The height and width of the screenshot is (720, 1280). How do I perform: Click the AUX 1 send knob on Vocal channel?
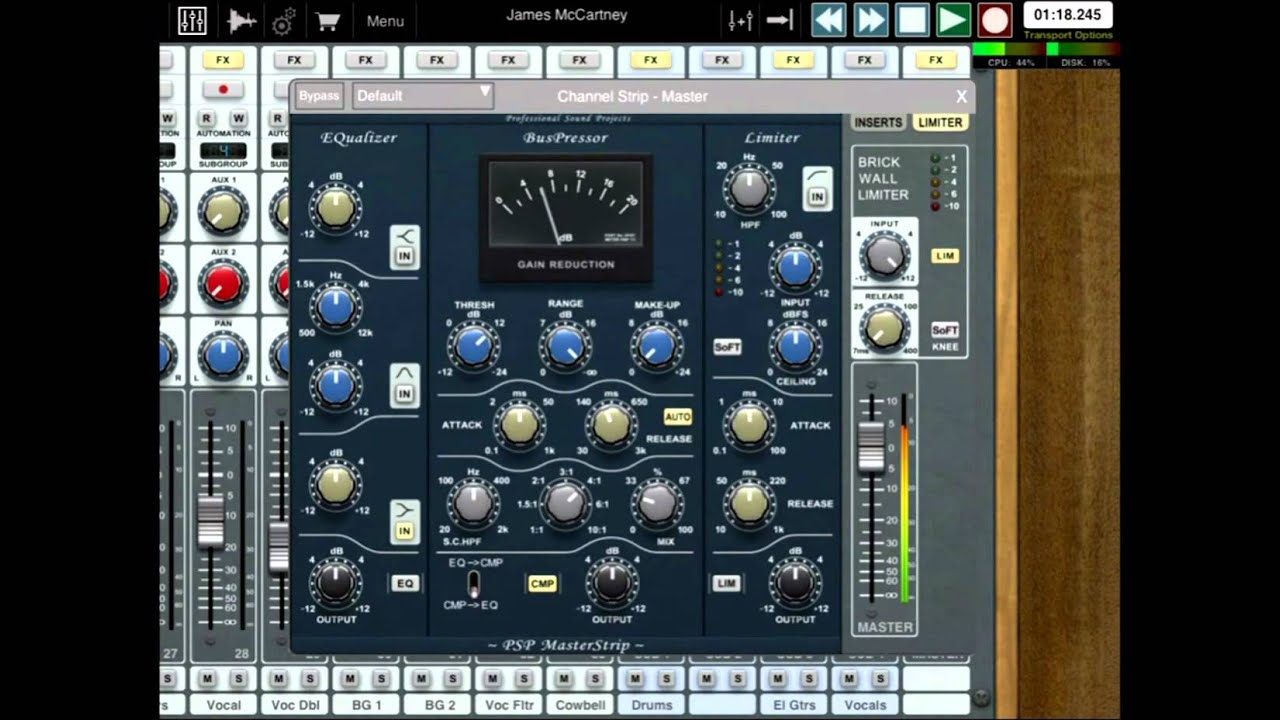point(223,210)
